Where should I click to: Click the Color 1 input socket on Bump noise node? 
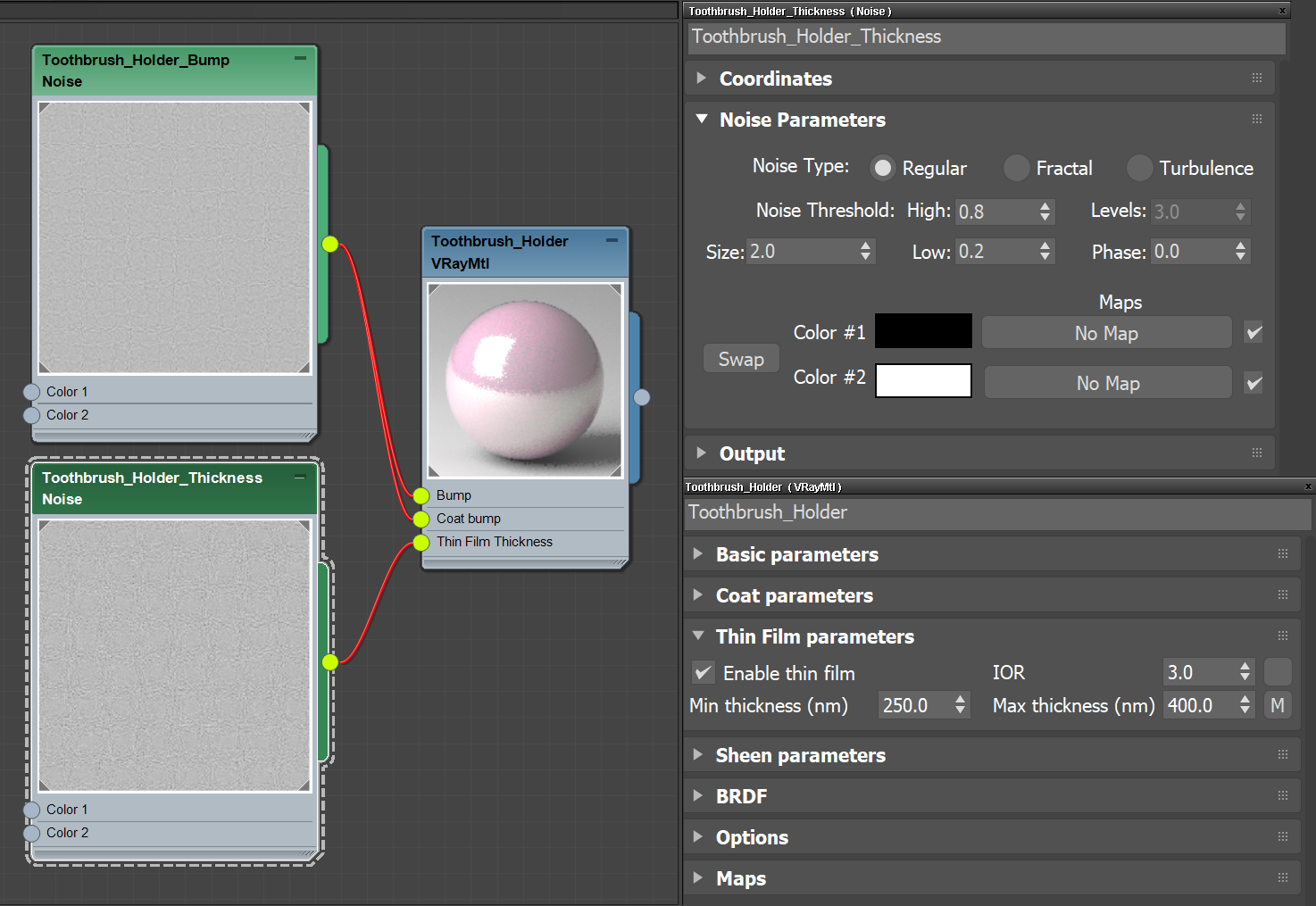point(30,391)
